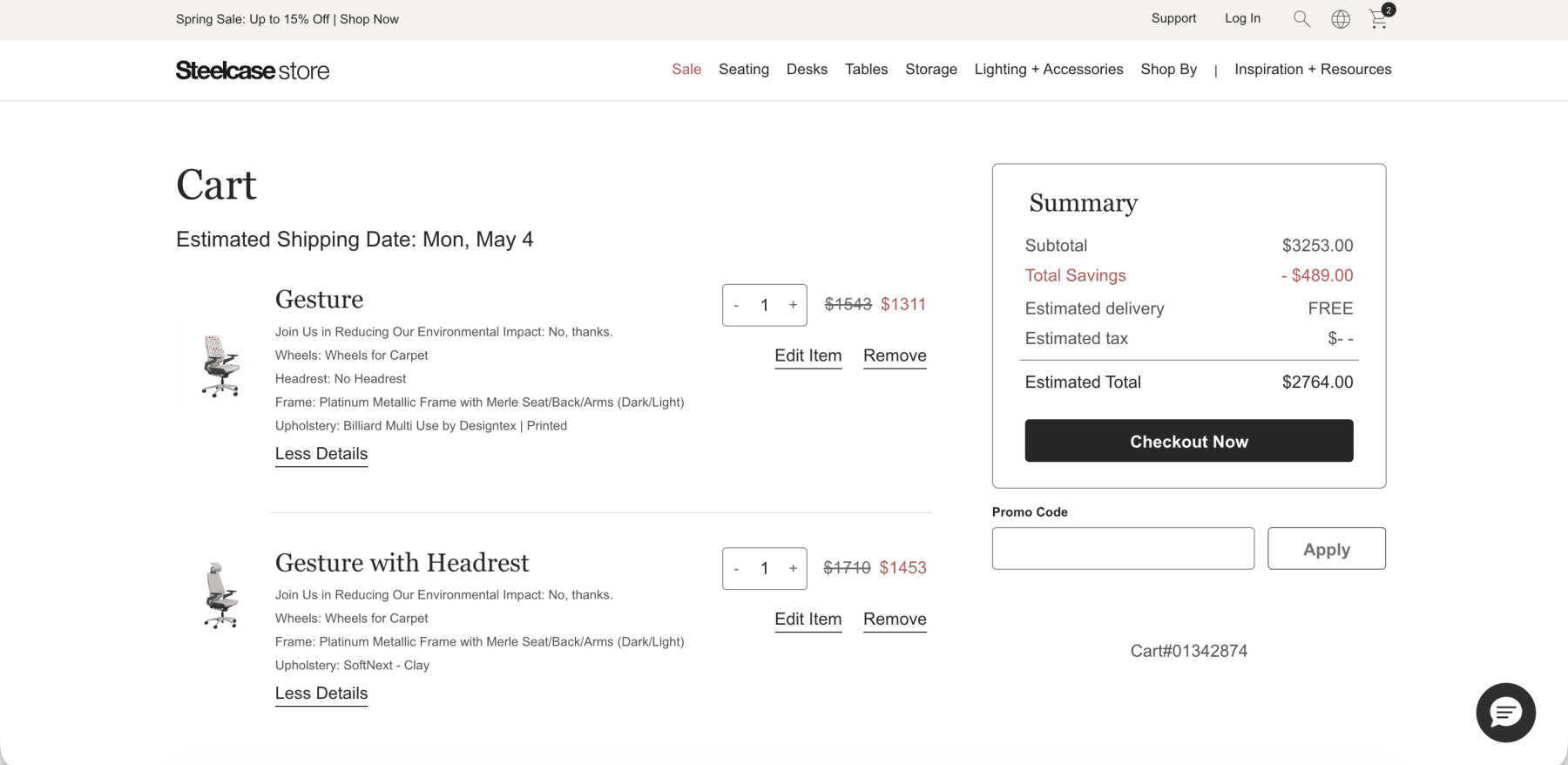Image resolution: width=1568 pixels, height=765 pixels.
Task: Click the Checkout Now button
Action: pos(1189,441)
